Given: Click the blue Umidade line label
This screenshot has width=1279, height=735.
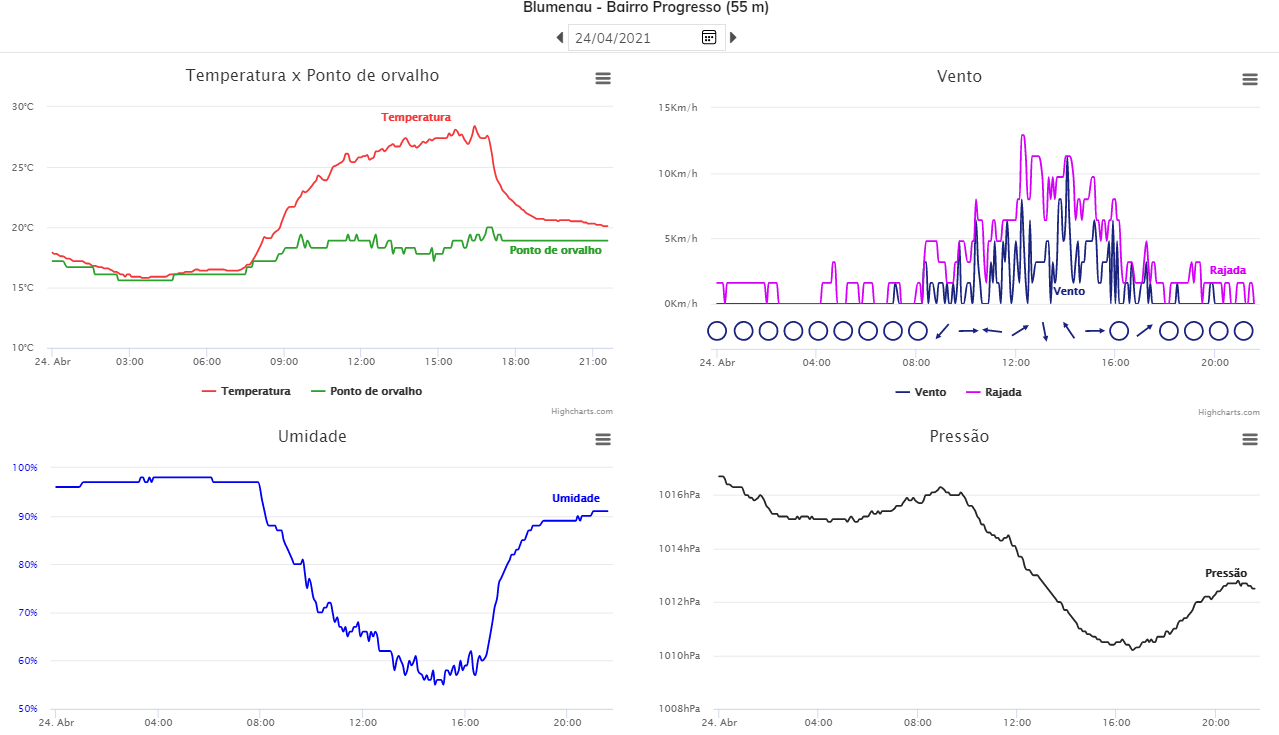Looking at the screenshot, I should coord(576,498).
